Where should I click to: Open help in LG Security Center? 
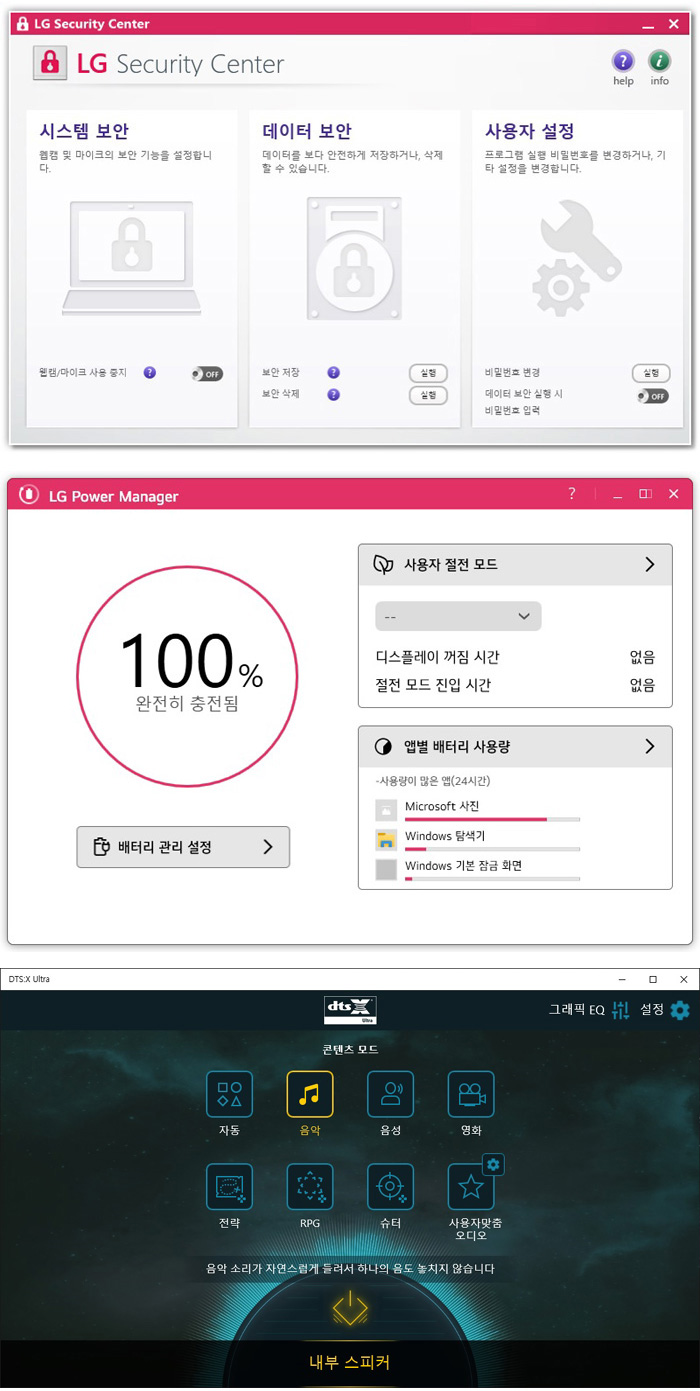pyautogui.click(x=623, y=60)
